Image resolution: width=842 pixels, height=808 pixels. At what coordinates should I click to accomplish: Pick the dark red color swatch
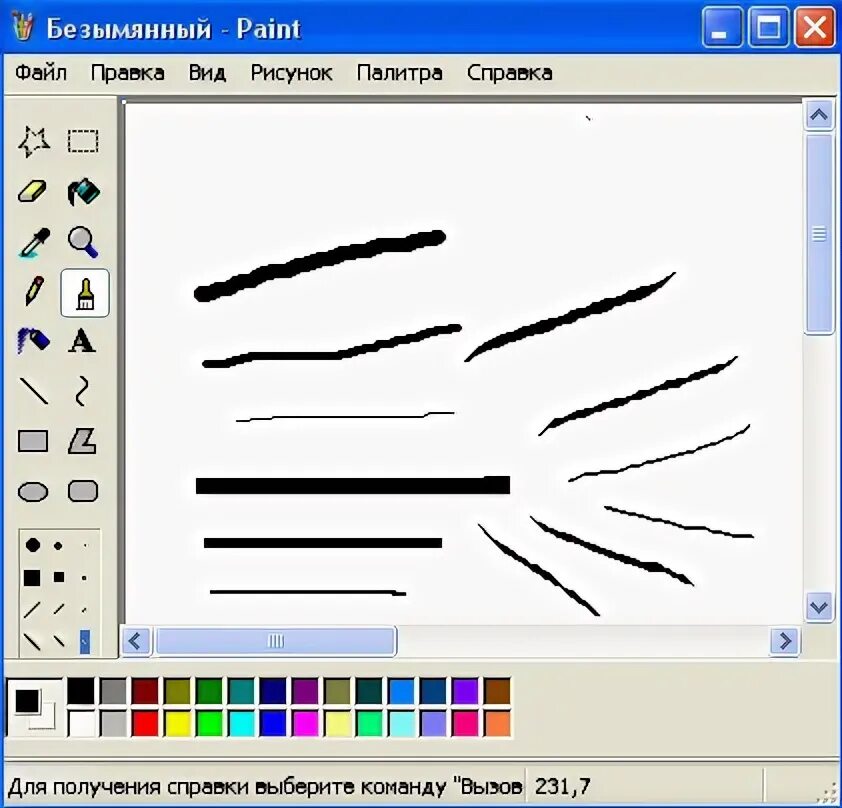click(x=145, y=691)
